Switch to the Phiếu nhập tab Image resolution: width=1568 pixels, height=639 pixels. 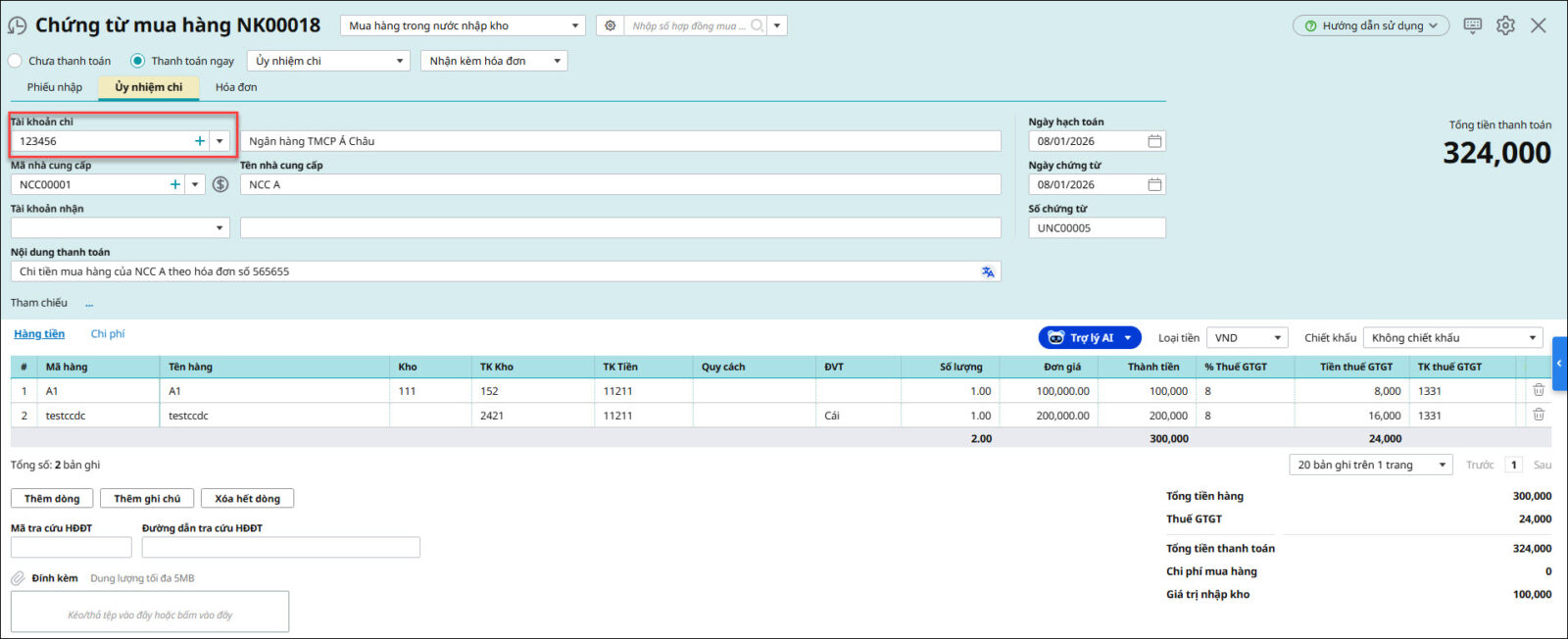55,87
